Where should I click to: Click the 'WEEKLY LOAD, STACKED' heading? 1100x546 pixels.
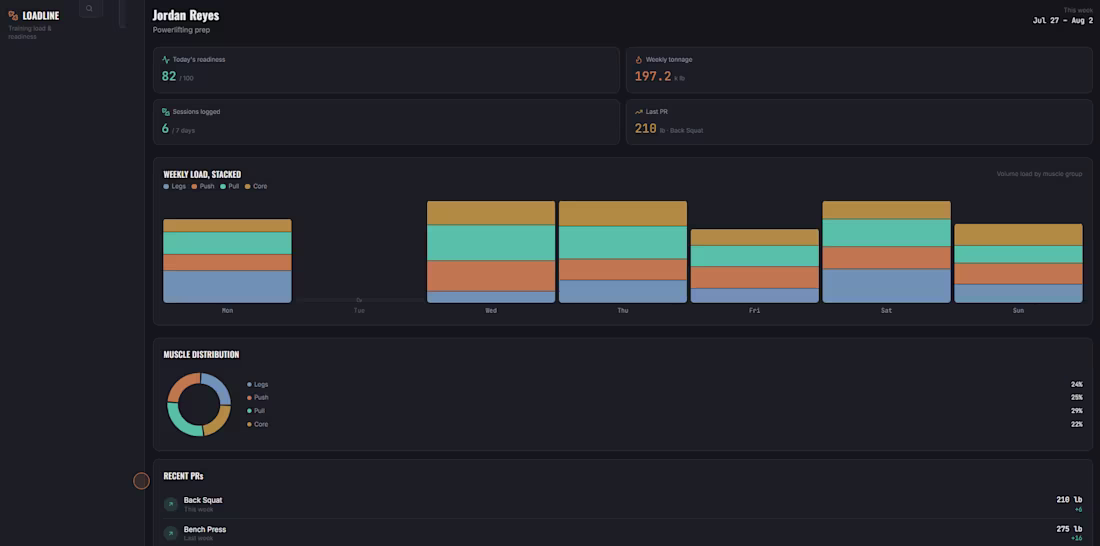coord(202,174)
